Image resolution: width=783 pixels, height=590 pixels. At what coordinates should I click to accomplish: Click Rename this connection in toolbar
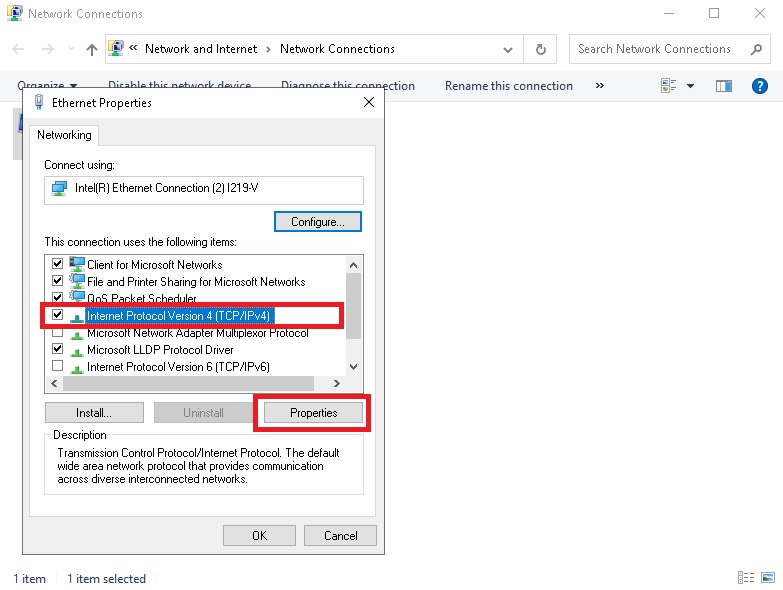coord(509,86)
